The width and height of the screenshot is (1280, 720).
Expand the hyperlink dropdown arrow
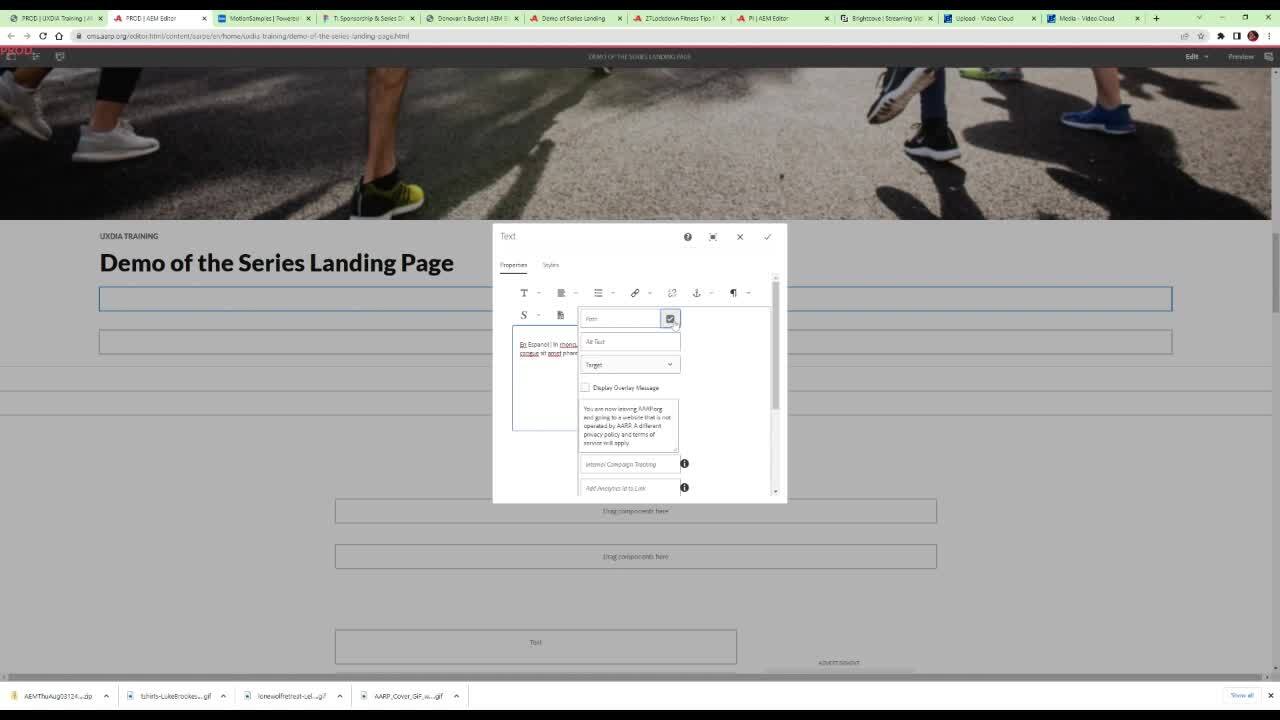point(649,293)
